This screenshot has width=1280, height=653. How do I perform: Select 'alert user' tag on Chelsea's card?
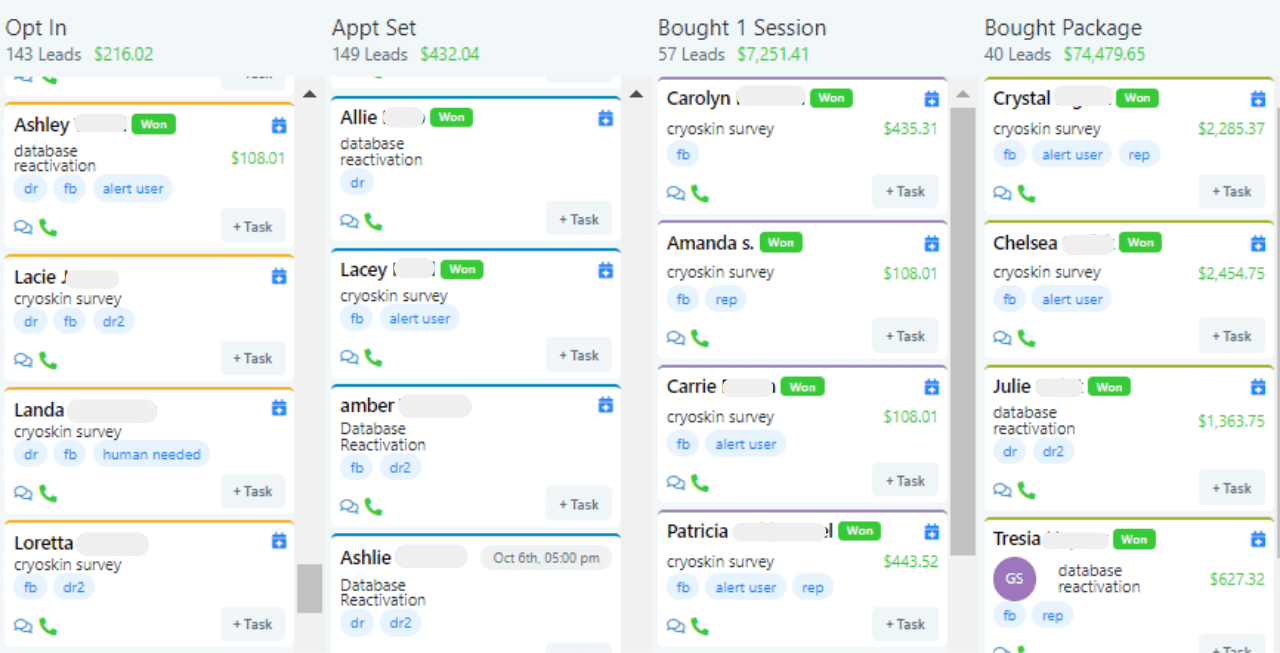[1072, 299]
